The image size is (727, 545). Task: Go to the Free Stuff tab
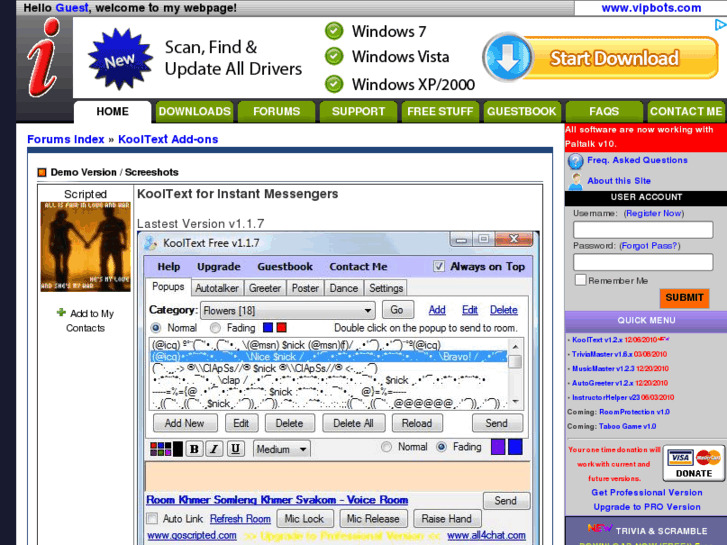pyautogui.click(x=440, y=112)
